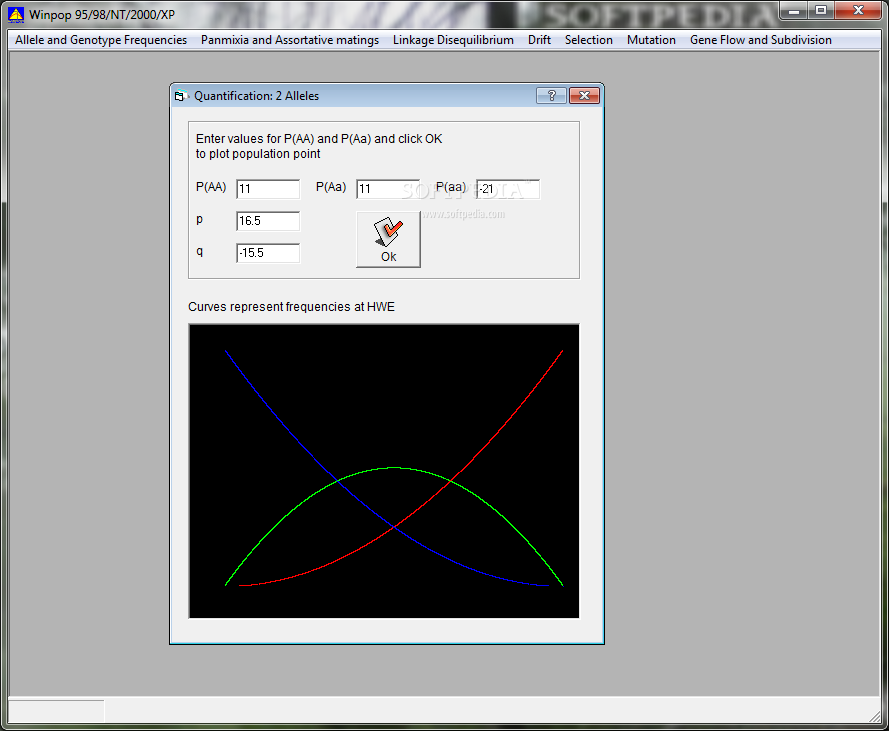Click the Quantification dialog title icon
Image resolution: width=889 pixels, height=731 pixels.
coord(181,96)
